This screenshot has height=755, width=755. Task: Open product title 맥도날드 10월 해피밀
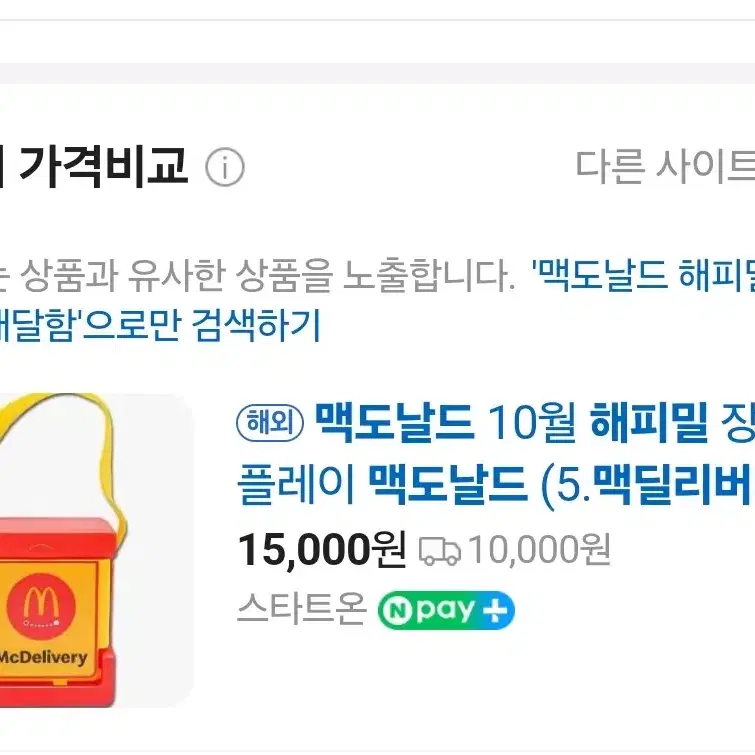click(510, 423)
